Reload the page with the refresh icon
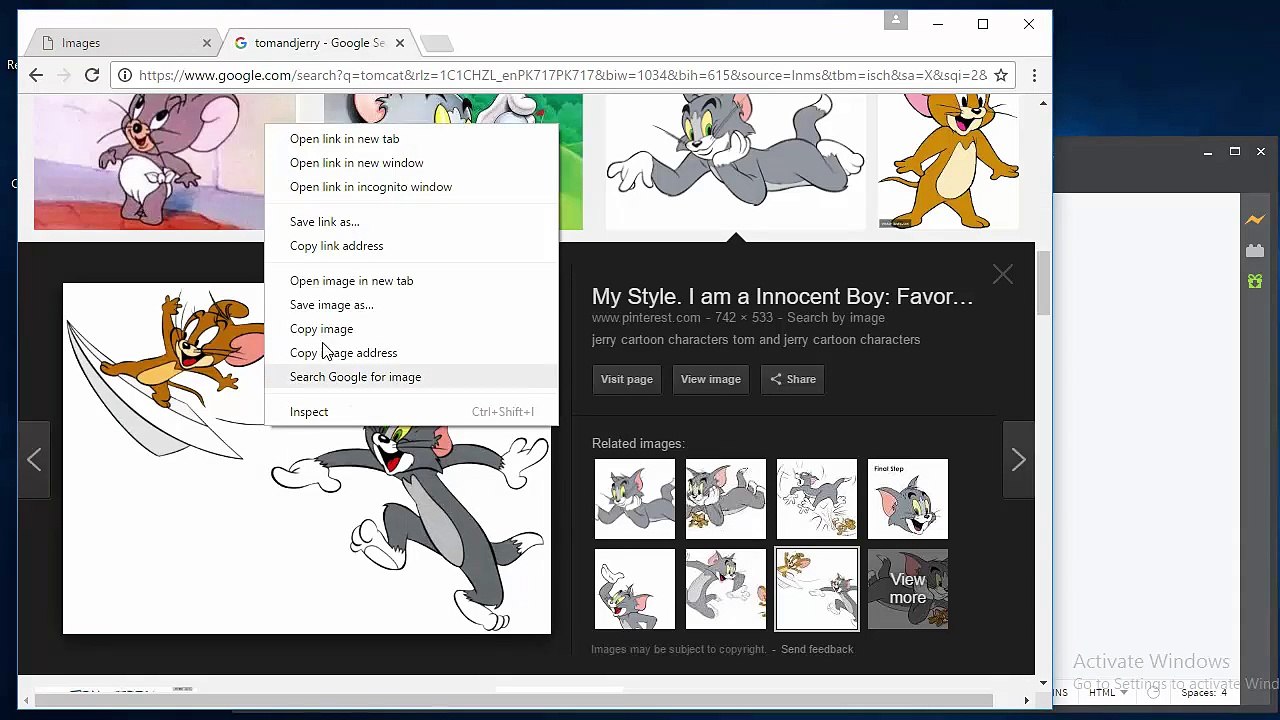 coord(92,75)
